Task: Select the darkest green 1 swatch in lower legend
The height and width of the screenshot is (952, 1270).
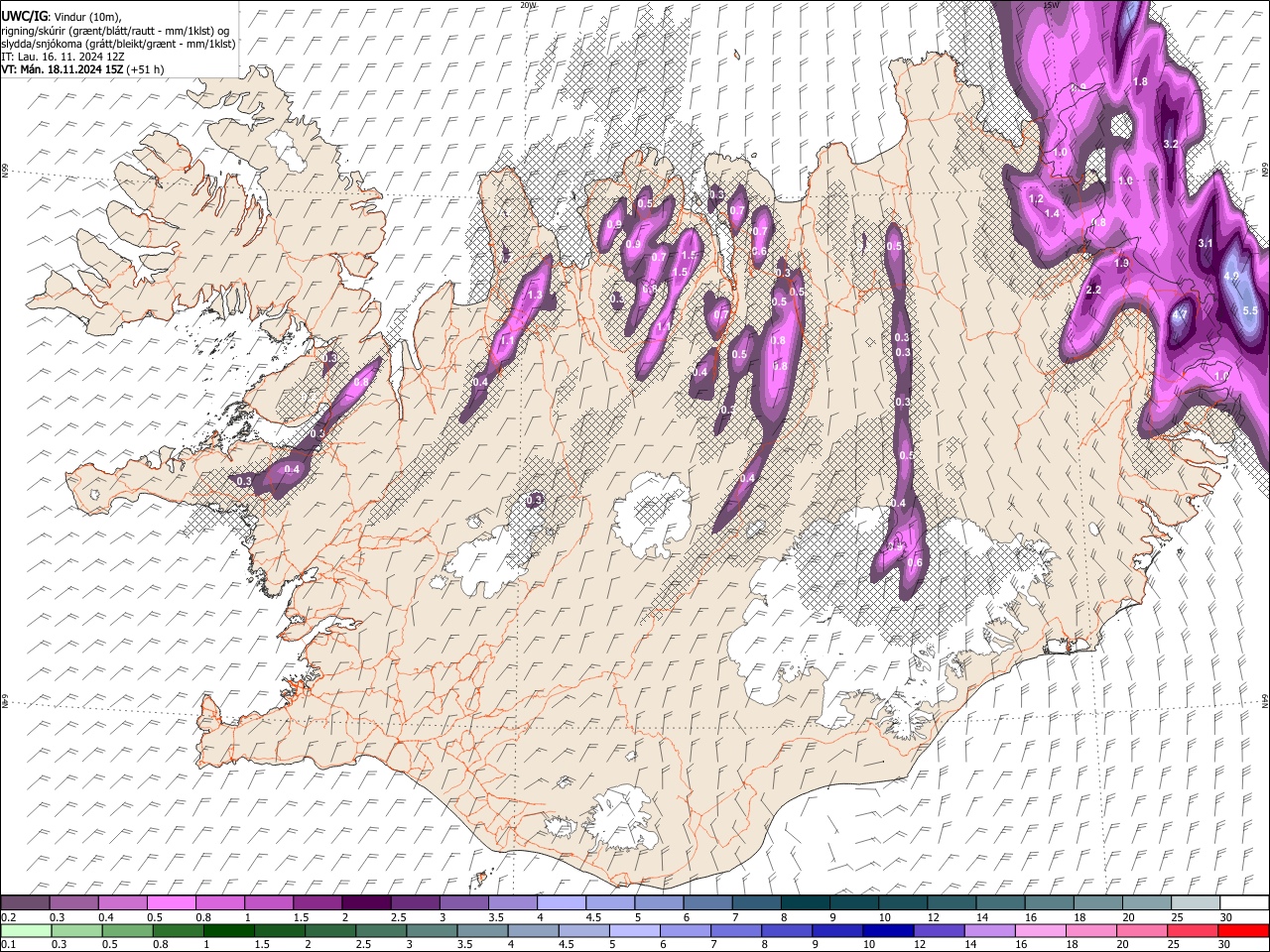Action: point(228,931)
